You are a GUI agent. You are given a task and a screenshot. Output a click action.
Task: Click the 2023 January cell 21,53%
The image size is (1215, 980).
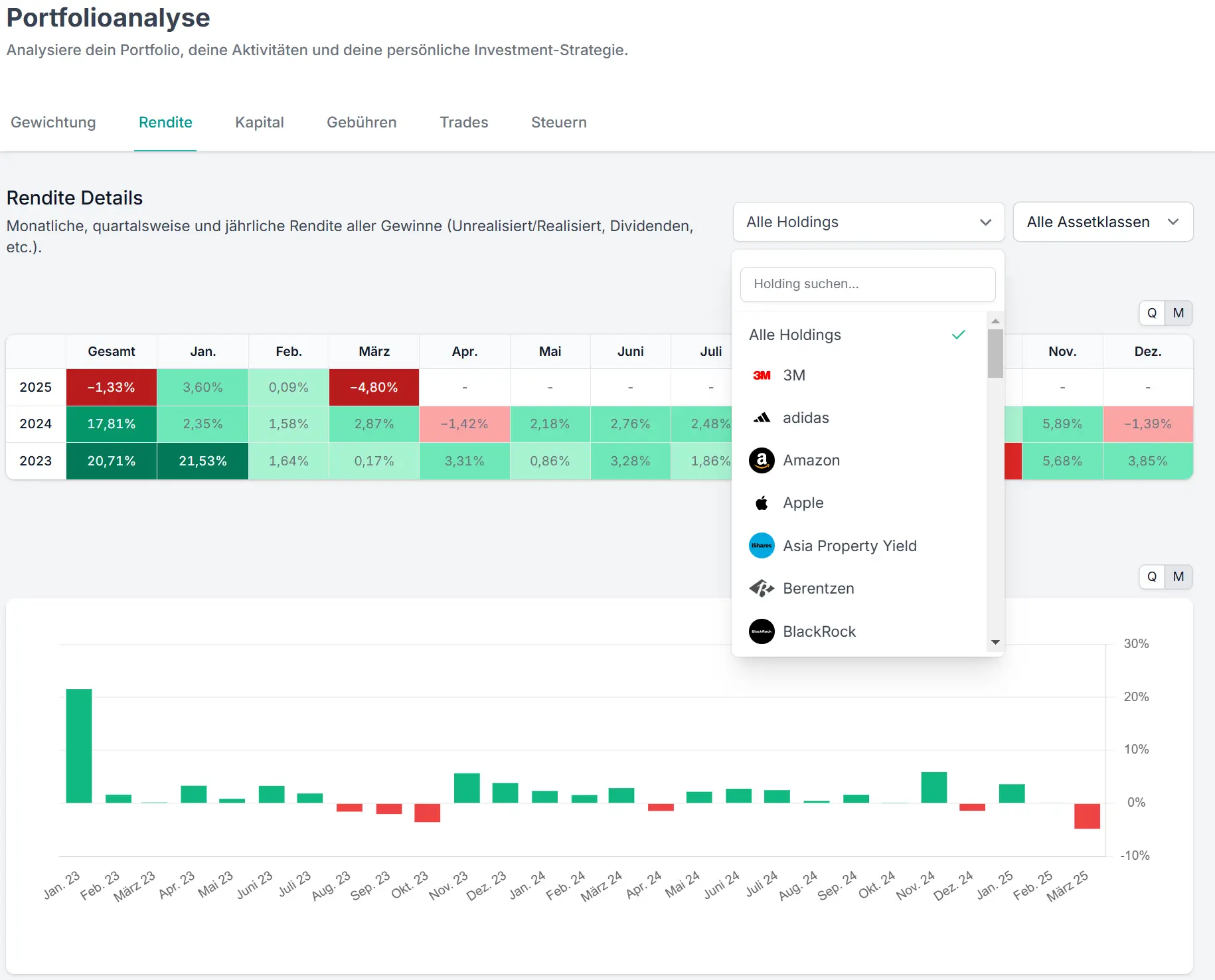click(203, 461)
